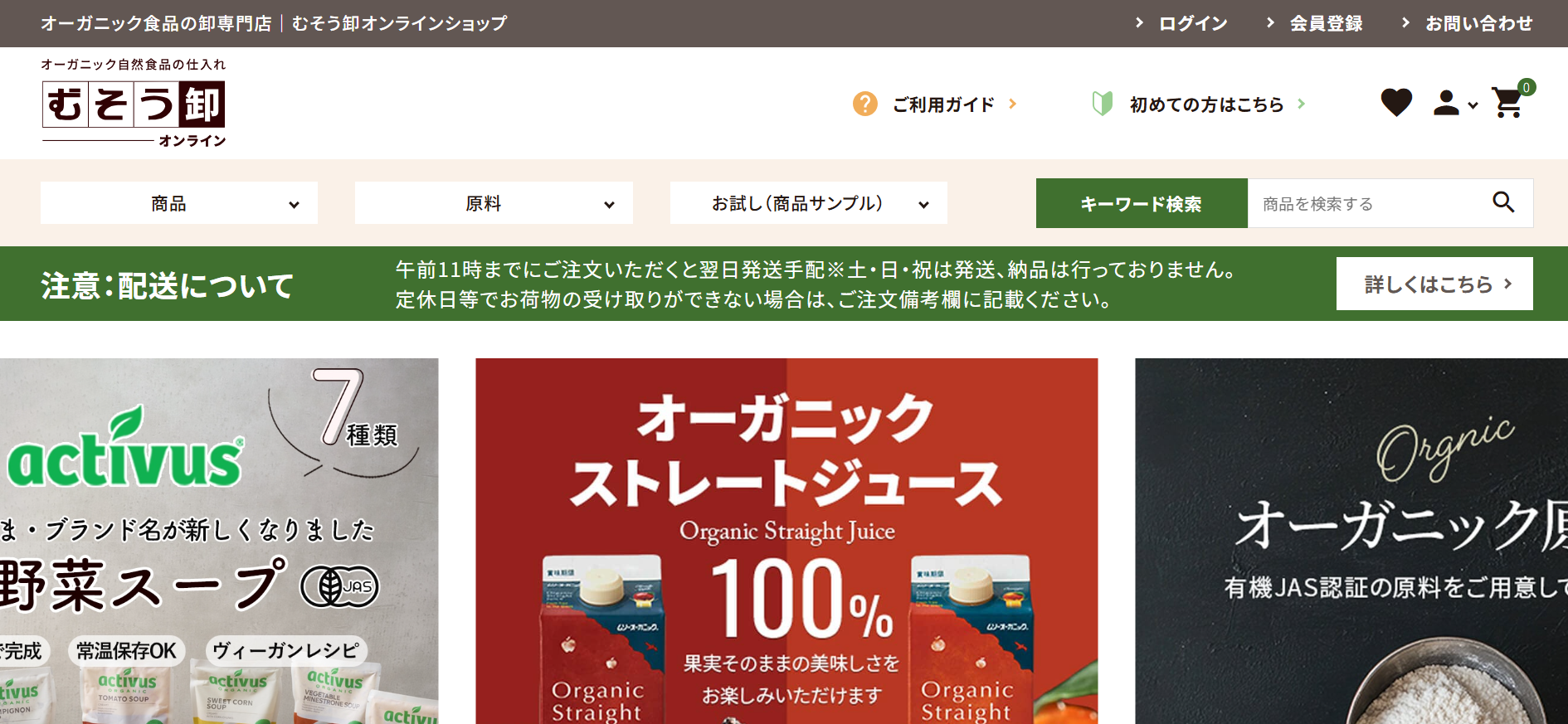Click the むそう卸 site logo
The height and width of the screenshot is (724, 1568).
tap(134, 104)
